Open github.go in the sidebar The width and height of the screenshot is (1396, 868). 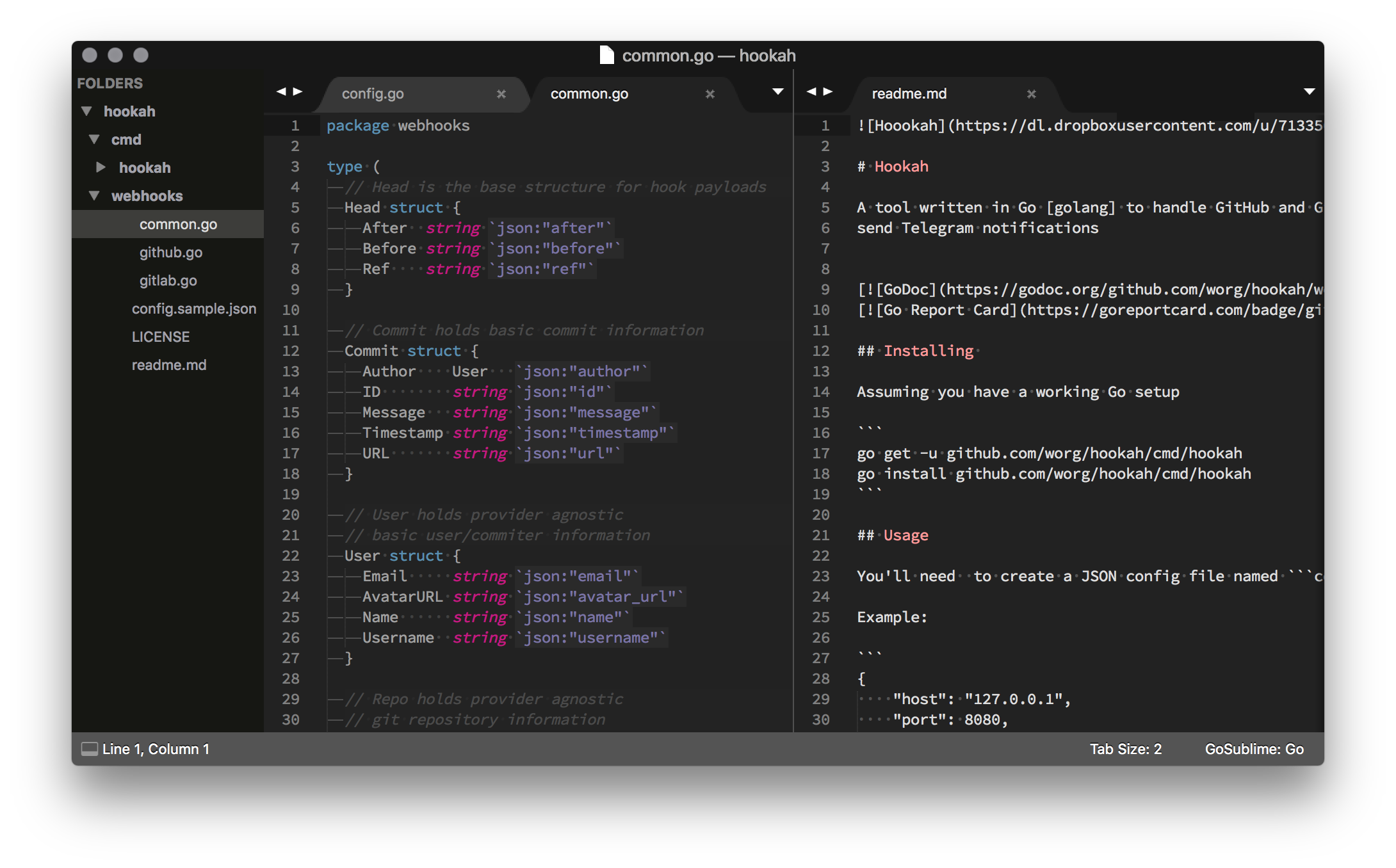170,252
